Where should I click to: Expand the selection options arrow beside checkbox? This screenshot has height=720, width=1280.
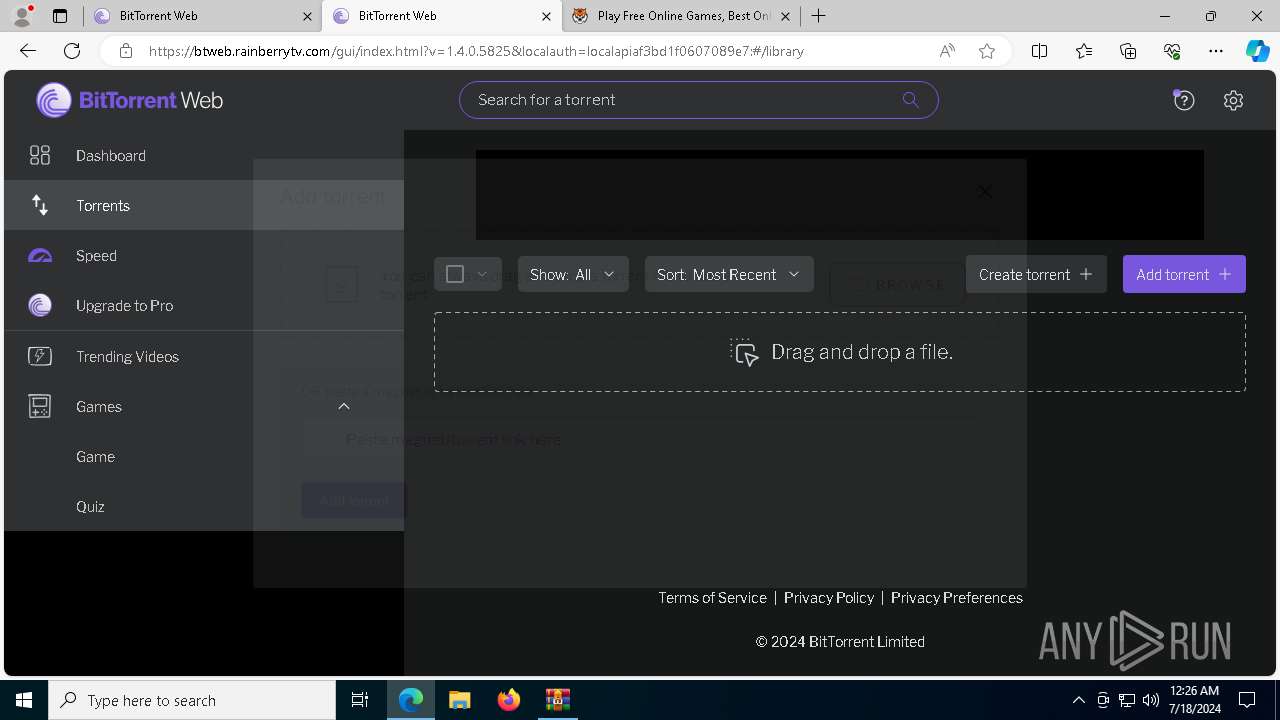click(x=482, y=274)
